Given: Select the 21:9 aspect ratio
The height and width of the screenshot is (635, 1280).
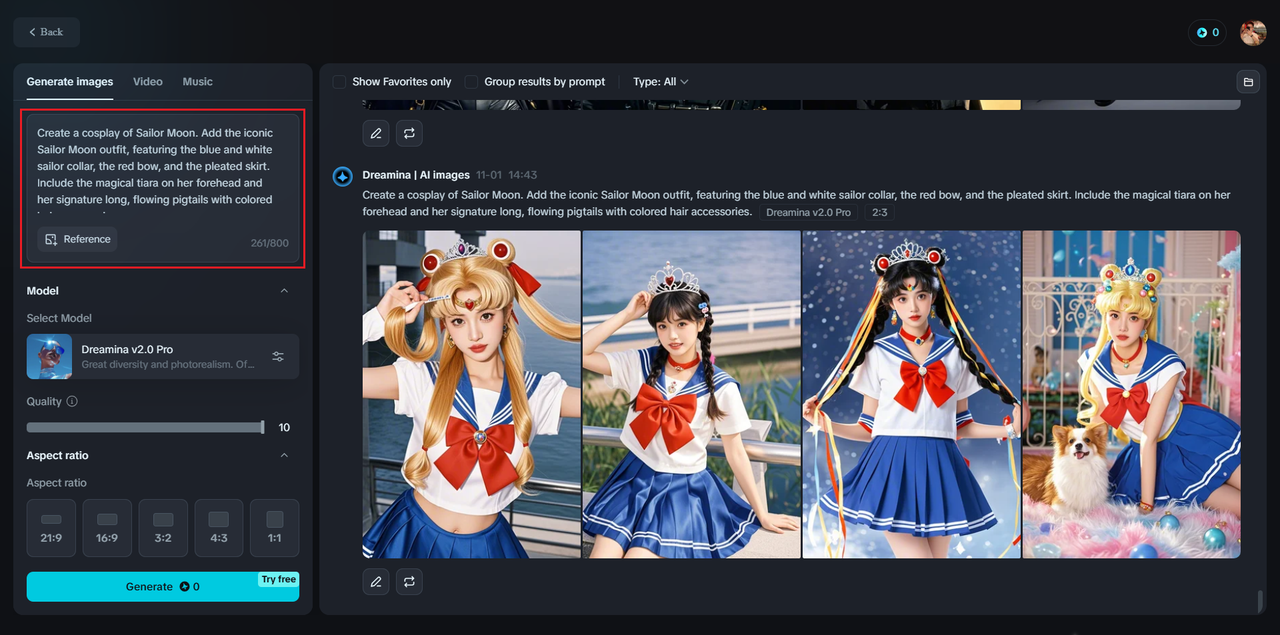Looking at the screenshot, I should coord(51,528).
